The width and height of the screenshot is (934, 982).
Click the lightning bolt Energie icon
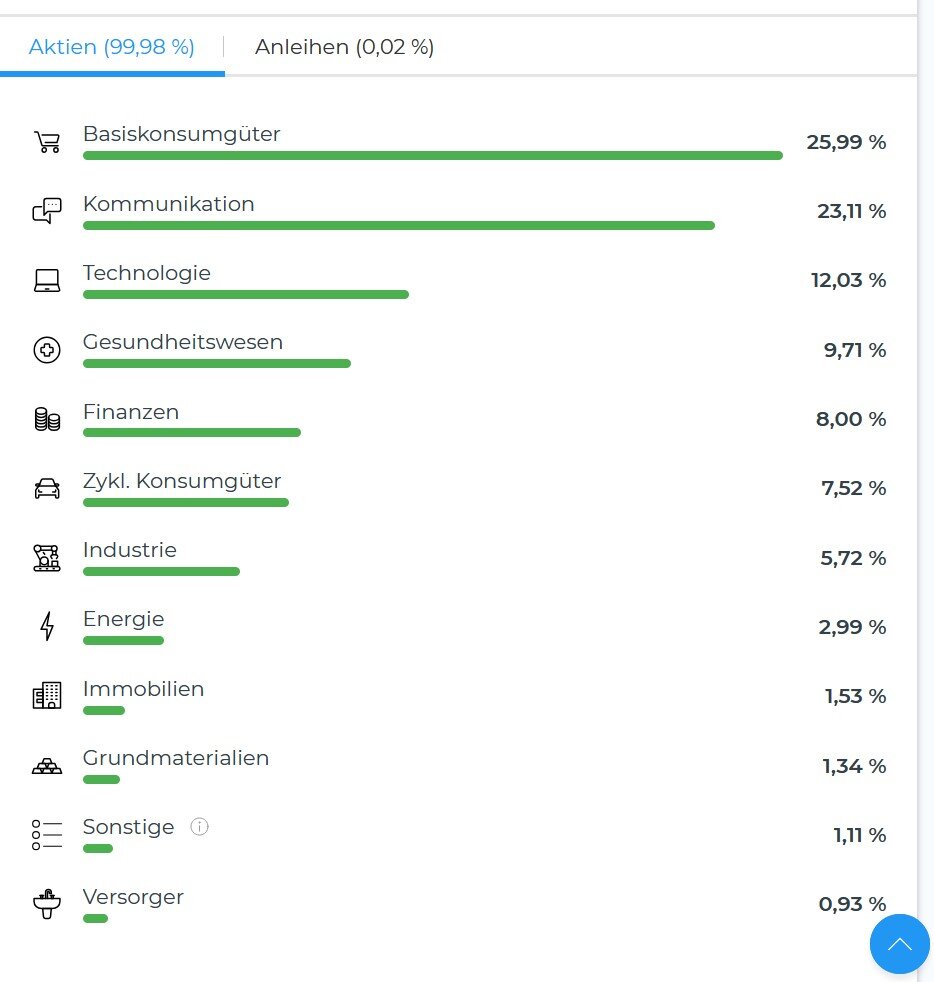pos(47,627)
